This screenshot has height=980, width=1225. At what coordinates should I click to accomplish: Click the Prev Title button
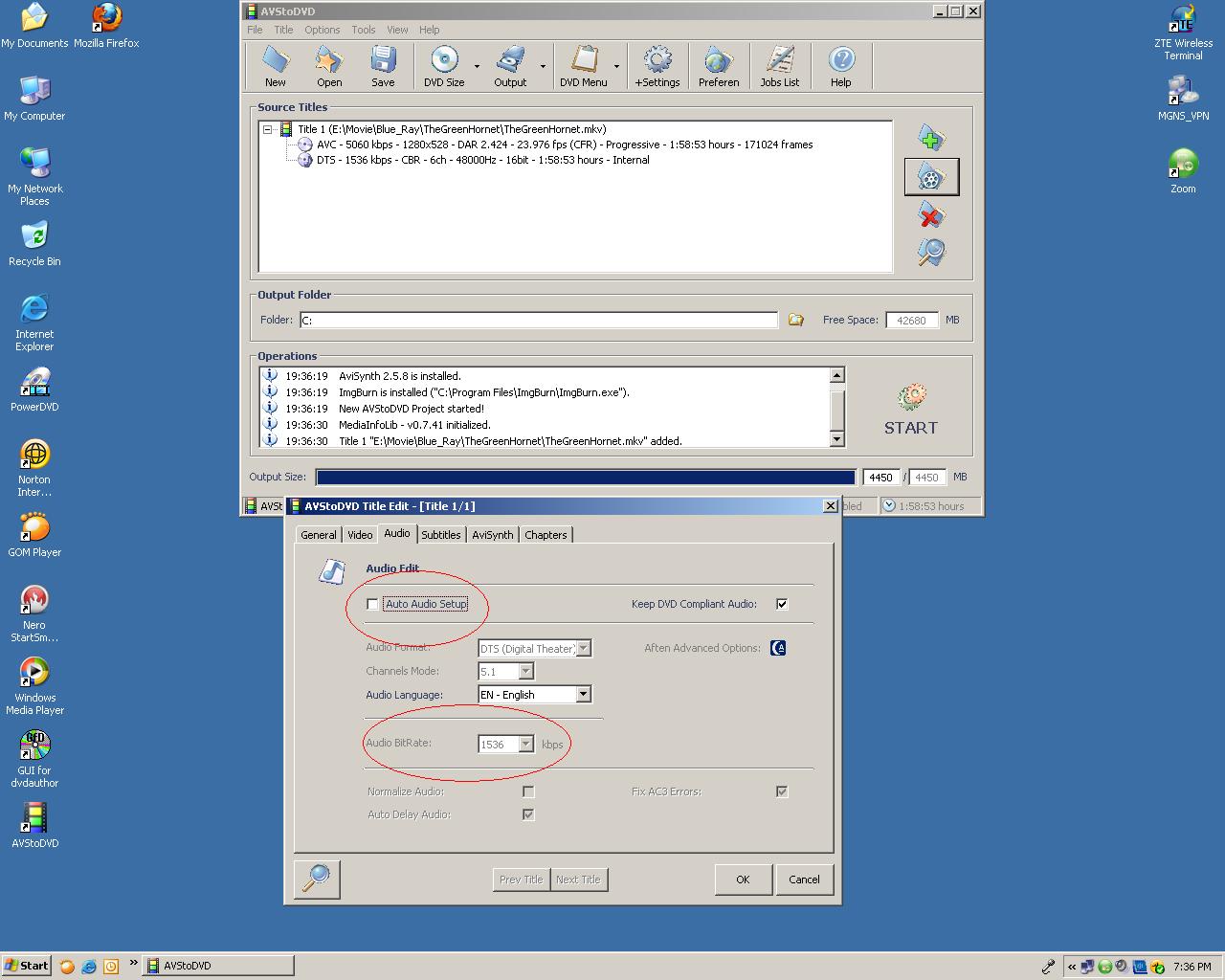tap(521, 880)
